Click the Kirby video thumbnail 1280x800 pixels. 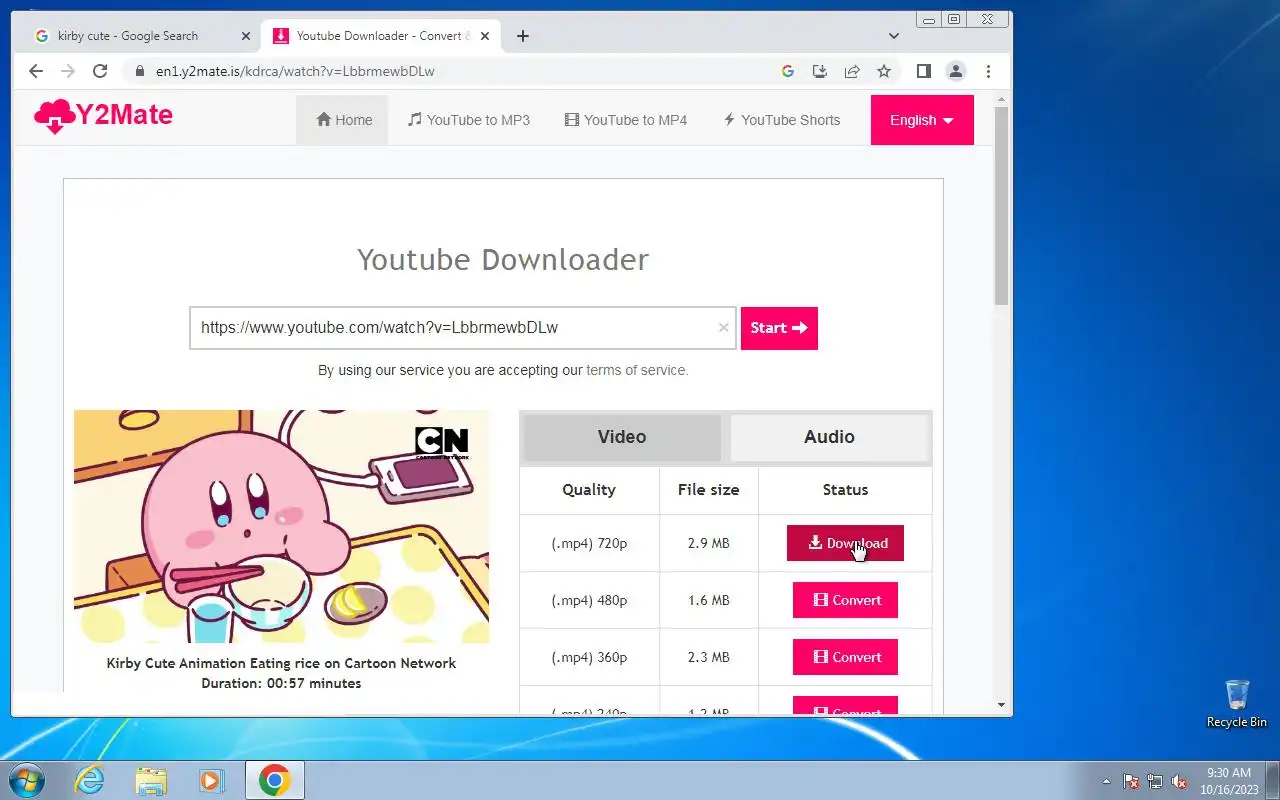point(281,526)
